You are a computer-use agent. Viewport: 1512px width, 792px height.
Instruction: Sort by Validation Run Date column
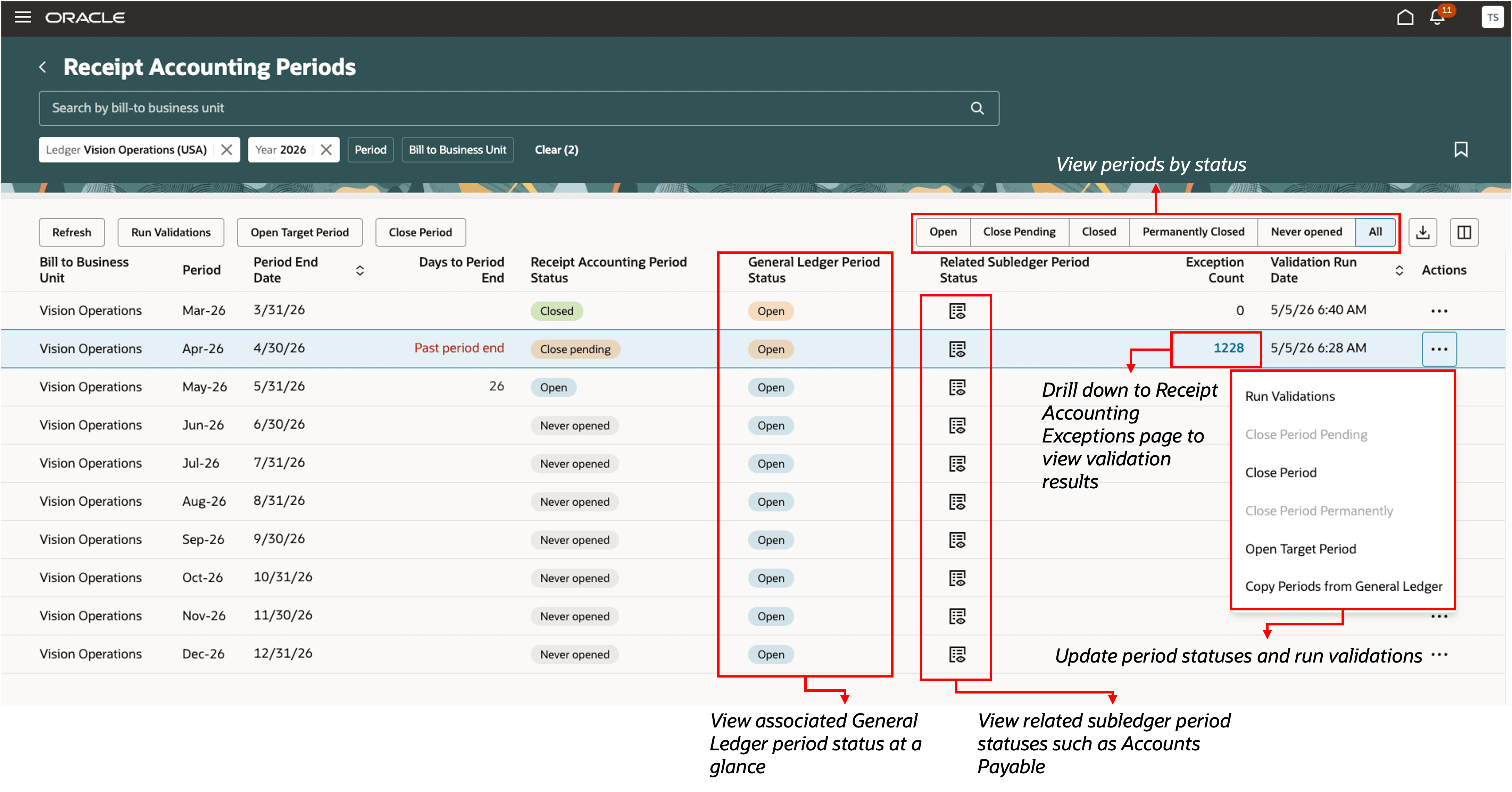pos(1399,270)
